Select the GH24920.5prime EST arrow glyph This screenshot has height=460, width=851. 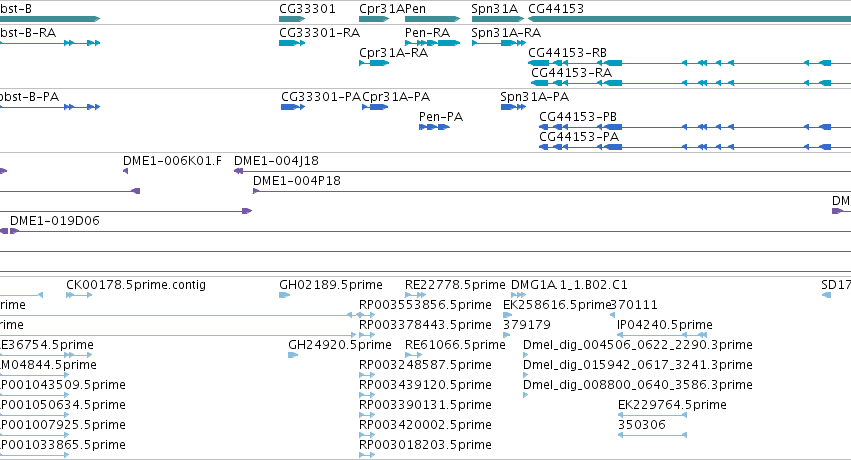click(x=293, y=355)
